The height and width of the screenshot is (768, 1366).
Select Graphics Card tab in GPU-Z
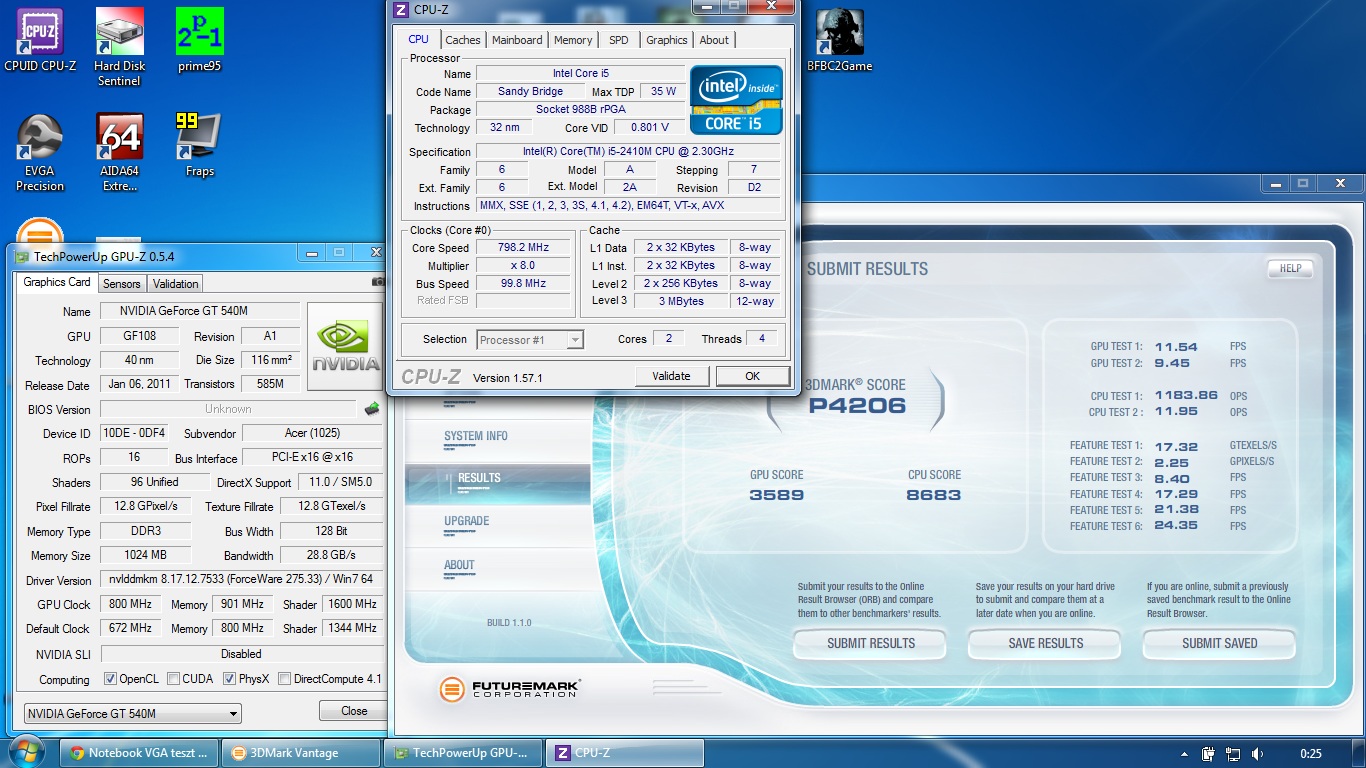pyautogui.click(x=57, y=282)
